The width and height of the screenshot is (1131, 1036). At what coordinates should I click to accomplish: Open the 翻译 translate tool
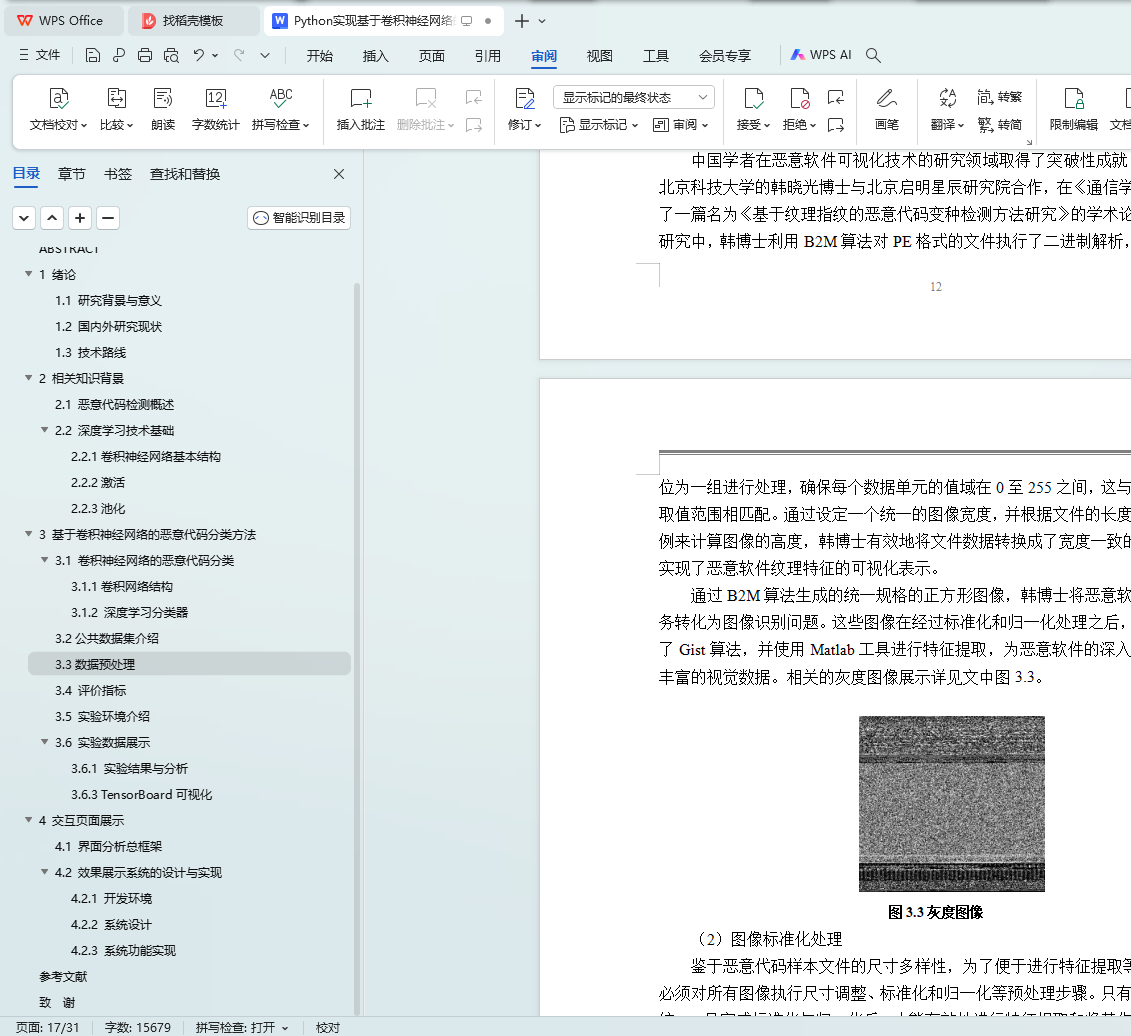coord(947,109)
